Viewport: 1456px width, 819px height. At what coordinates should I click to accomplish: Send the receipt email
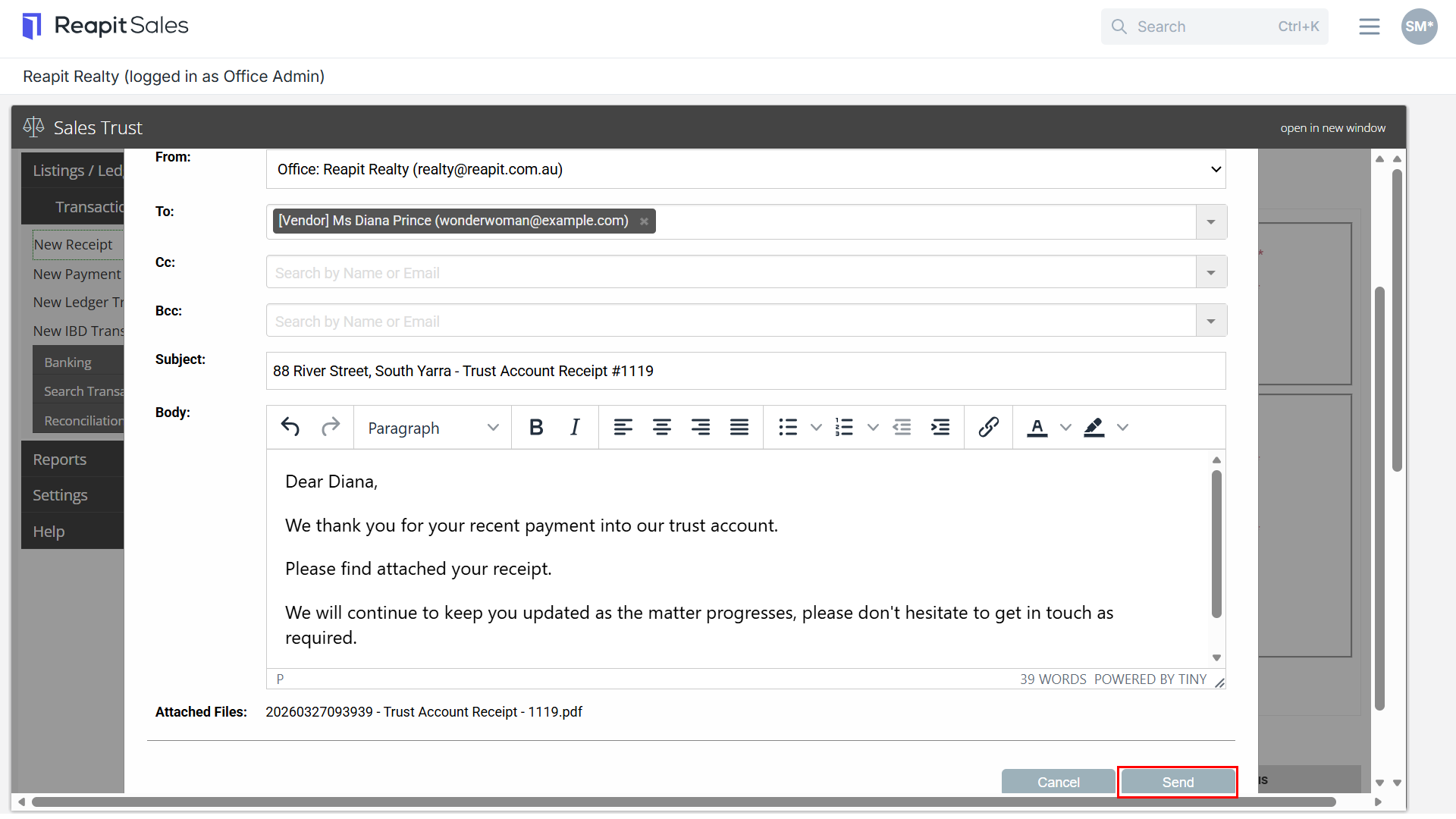point(1178,782)
